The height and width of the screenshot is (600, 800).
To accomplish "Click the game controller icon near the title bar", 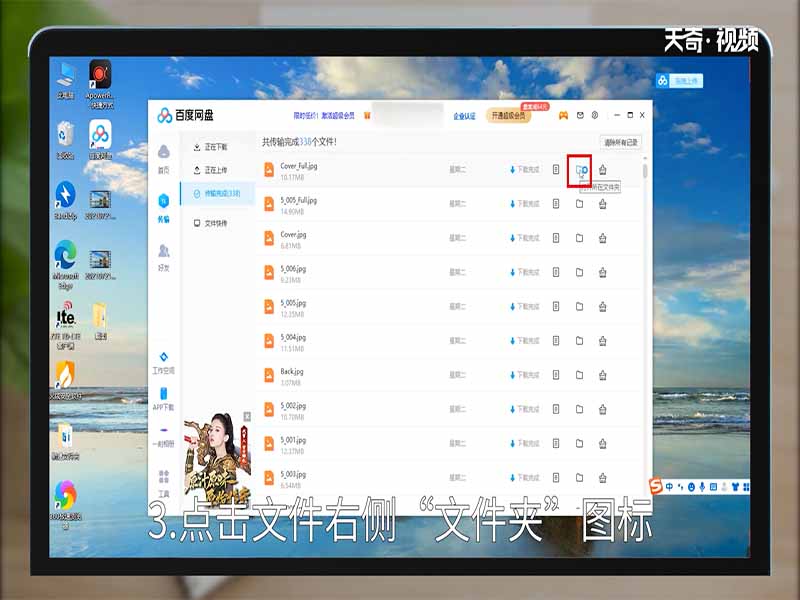I will tap(563, 115).
